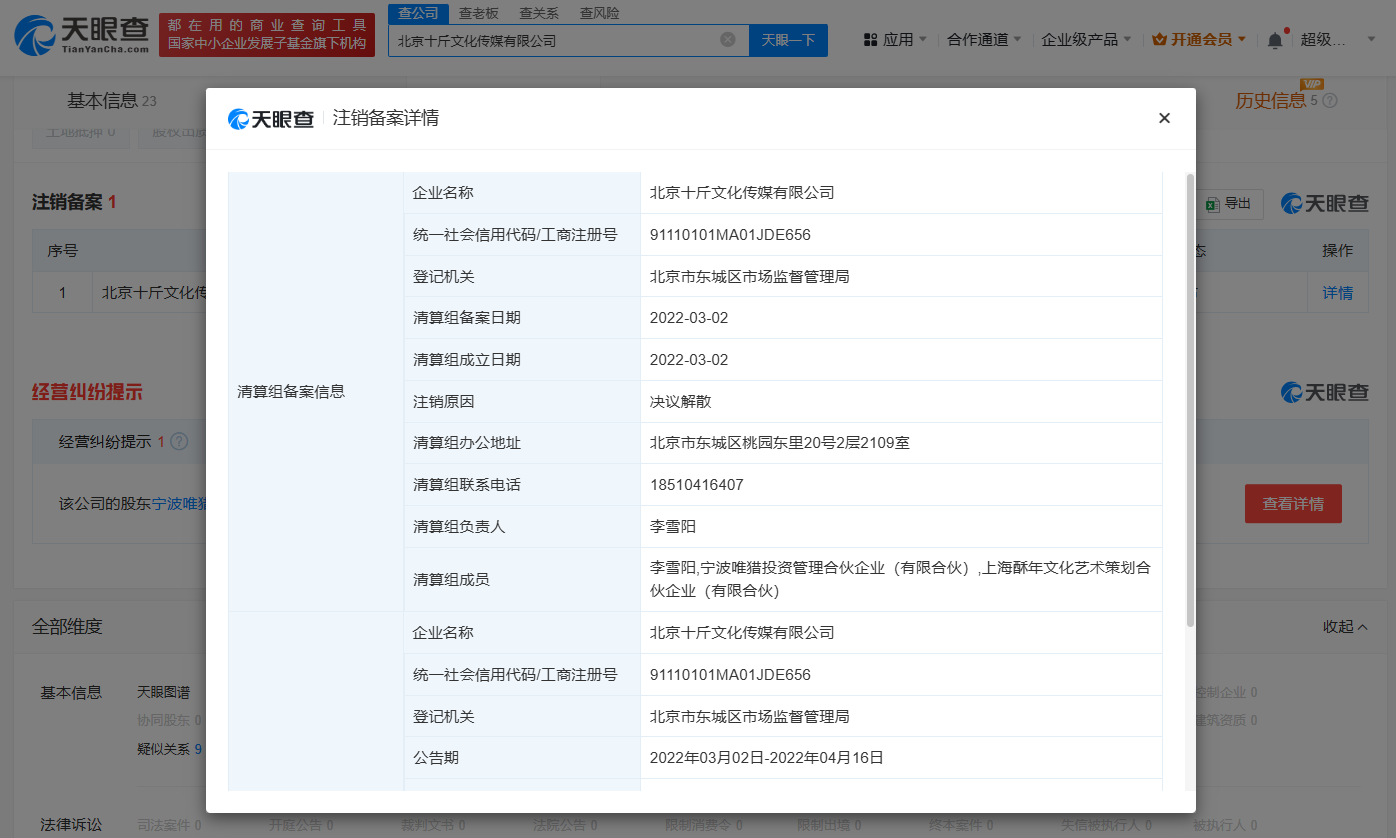Click the red 查看详情 button
This screenshot has width=1396, height=838.
1293,503
